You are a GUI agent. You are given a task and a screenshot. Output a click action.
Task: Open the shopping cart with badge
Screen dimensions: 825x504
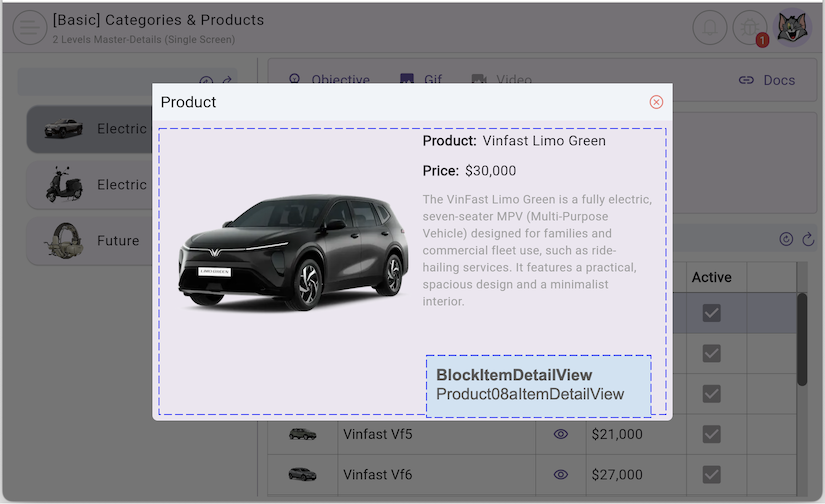coord(751,28)
